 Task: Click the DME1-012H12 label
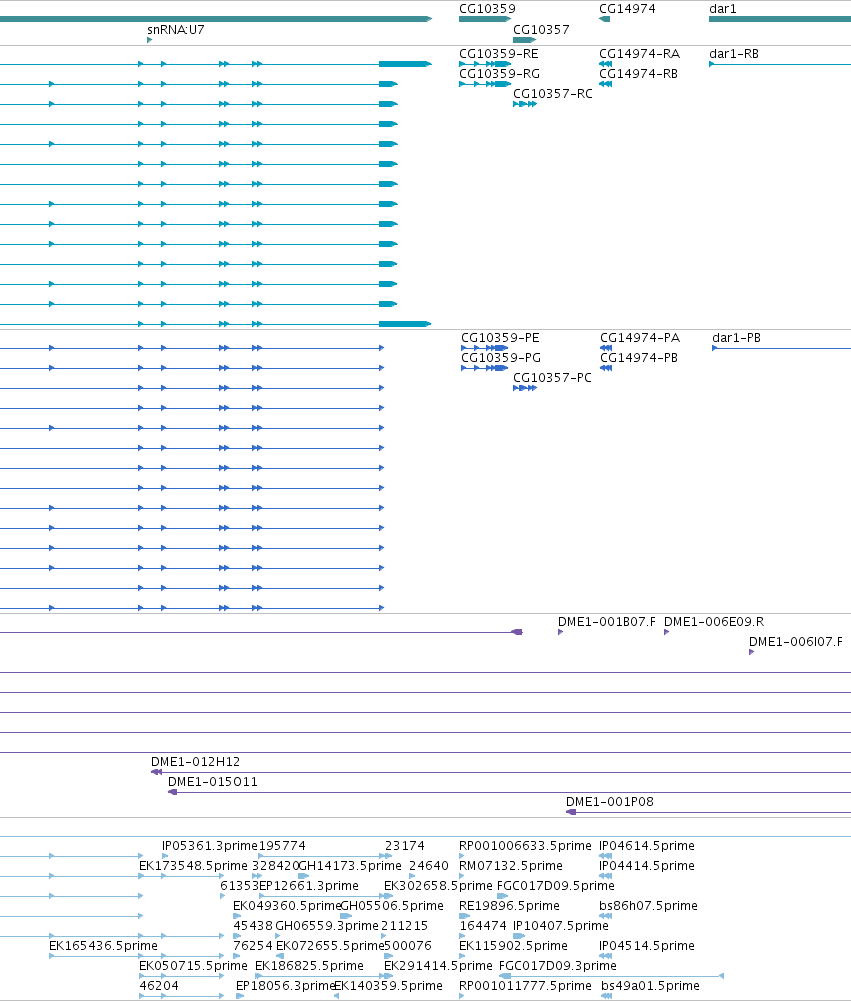pos(195,762)
